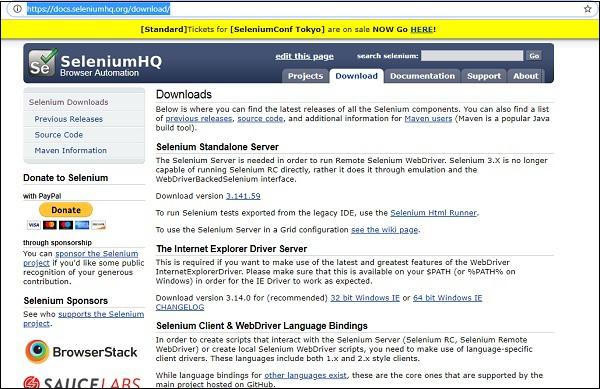
Task: Click the previous releases link in intro paragraph
Action: pyautogui.click(x=199, y=119)
